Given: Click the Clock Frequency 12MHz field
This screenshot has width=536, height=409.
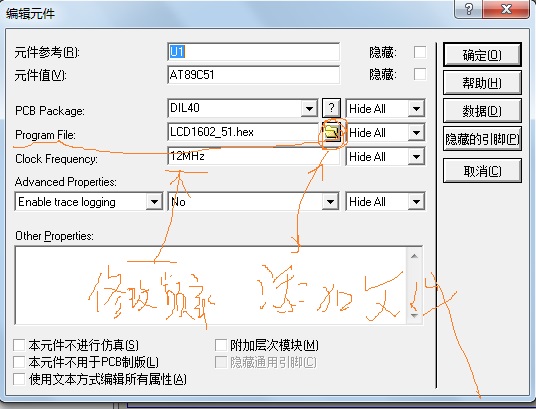Looking at the screenshot, I should 253,156.
